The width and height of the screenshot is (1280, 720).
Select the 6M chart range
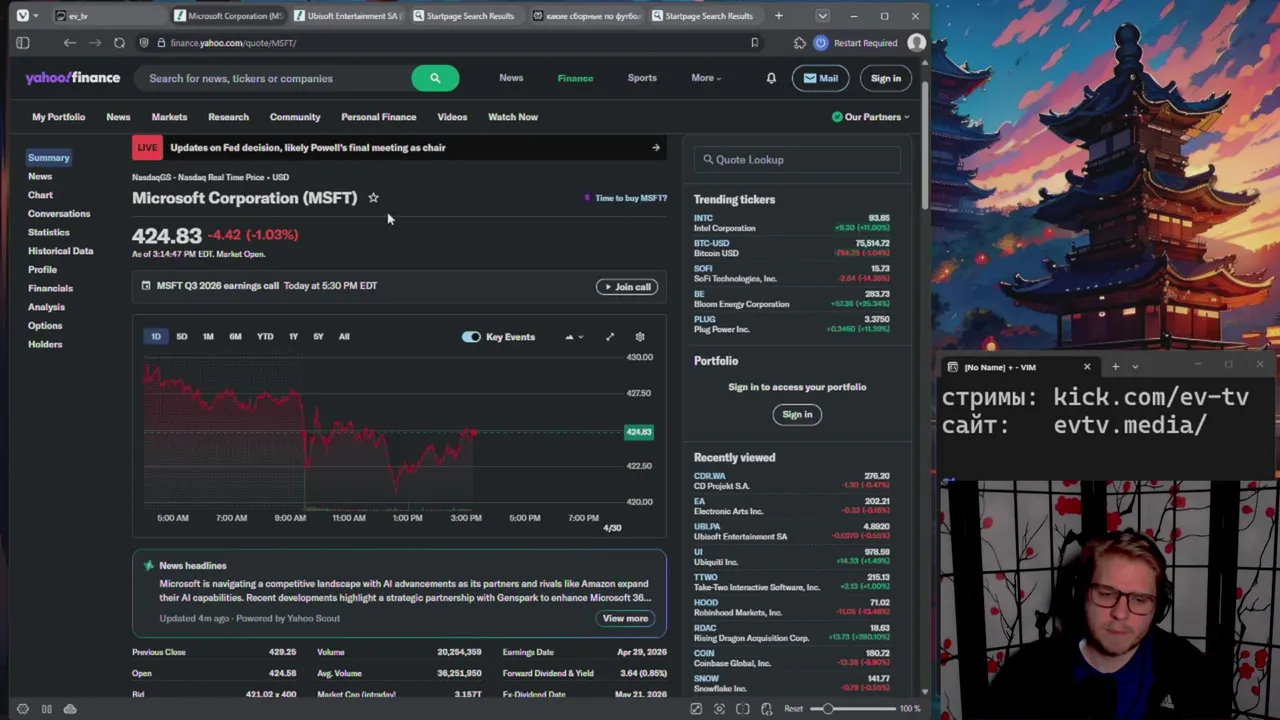235,337
